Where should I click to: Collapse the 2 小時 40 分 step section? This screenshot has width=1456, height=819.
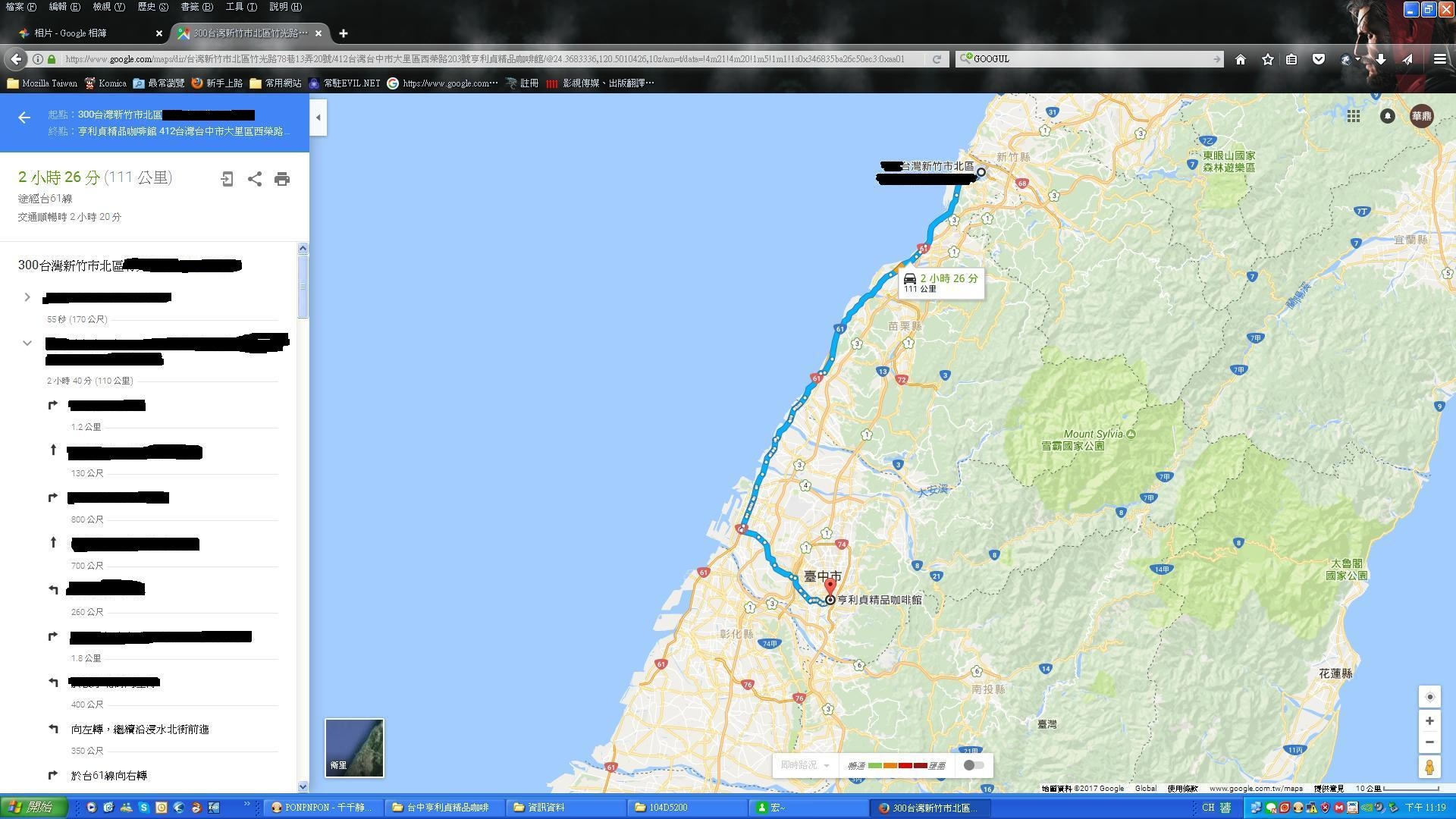[x=27, y=344]
